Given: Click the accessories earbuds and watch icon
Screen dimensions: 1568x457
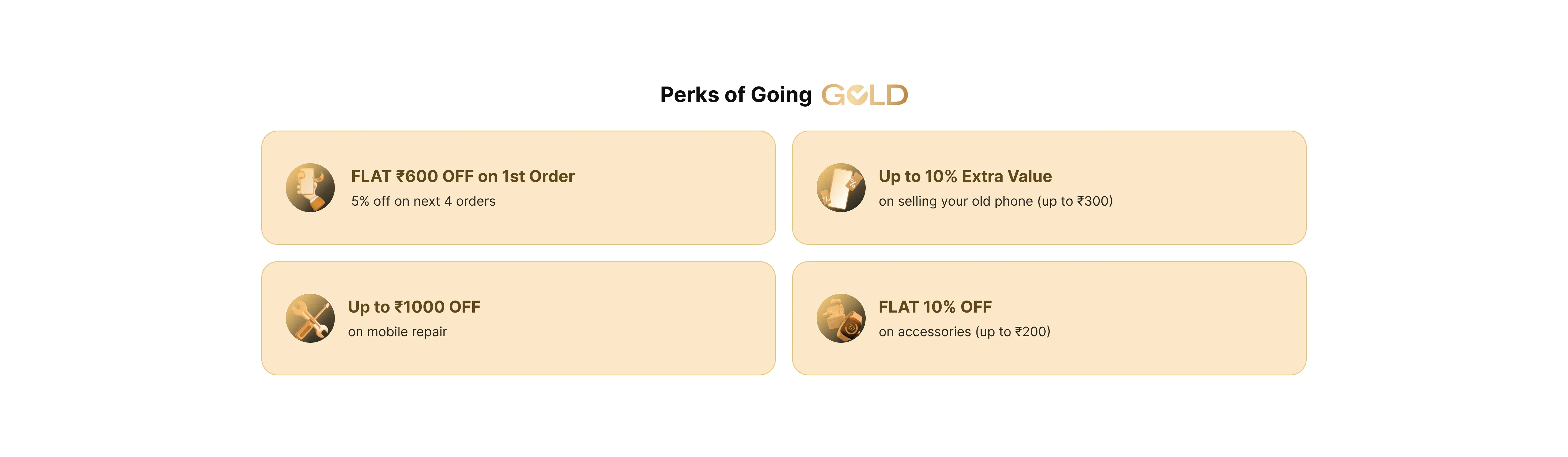Looking at the screenshot, I should (841, 318).
